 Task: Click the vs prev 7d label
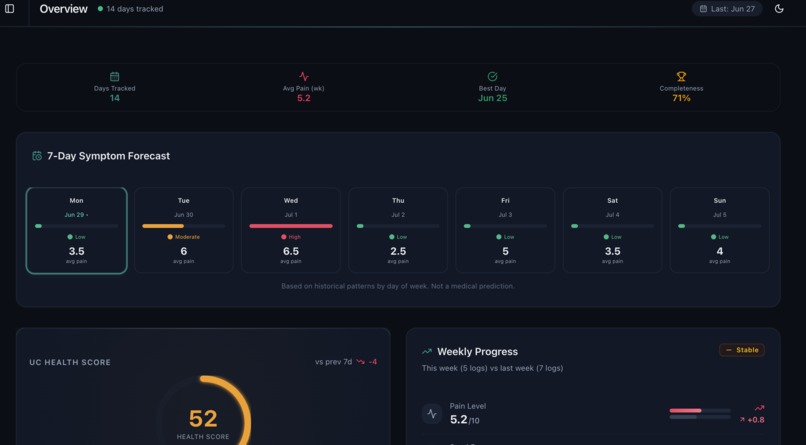(x=333, y=362)
